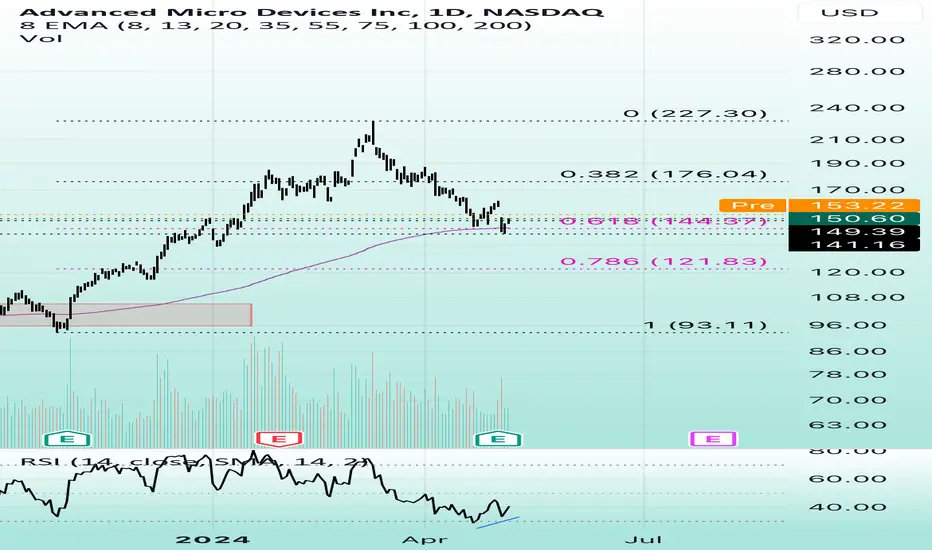Click the purple upcoming earnings E marker
Image resolution: width=932 pixels, height=550 pixels.
713,439
